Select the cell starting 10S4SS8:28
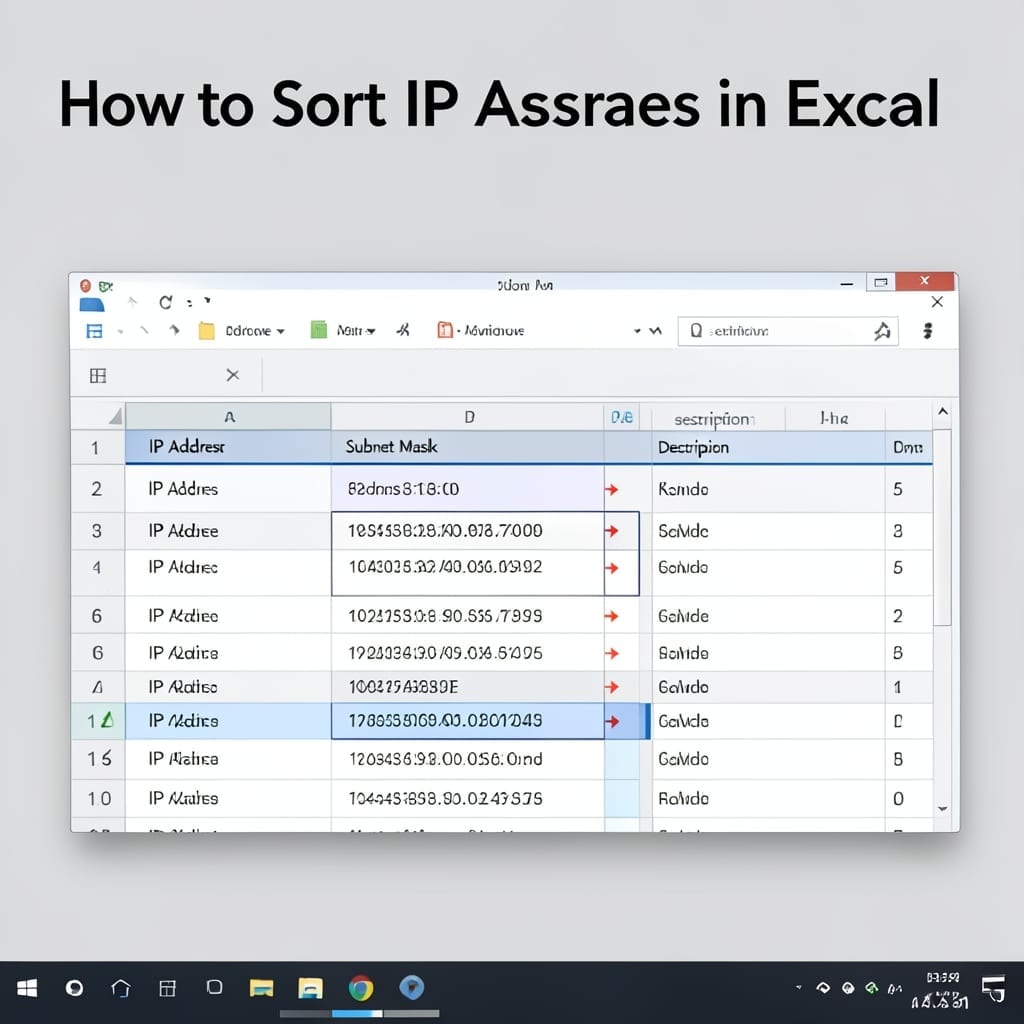 point(468,531)
